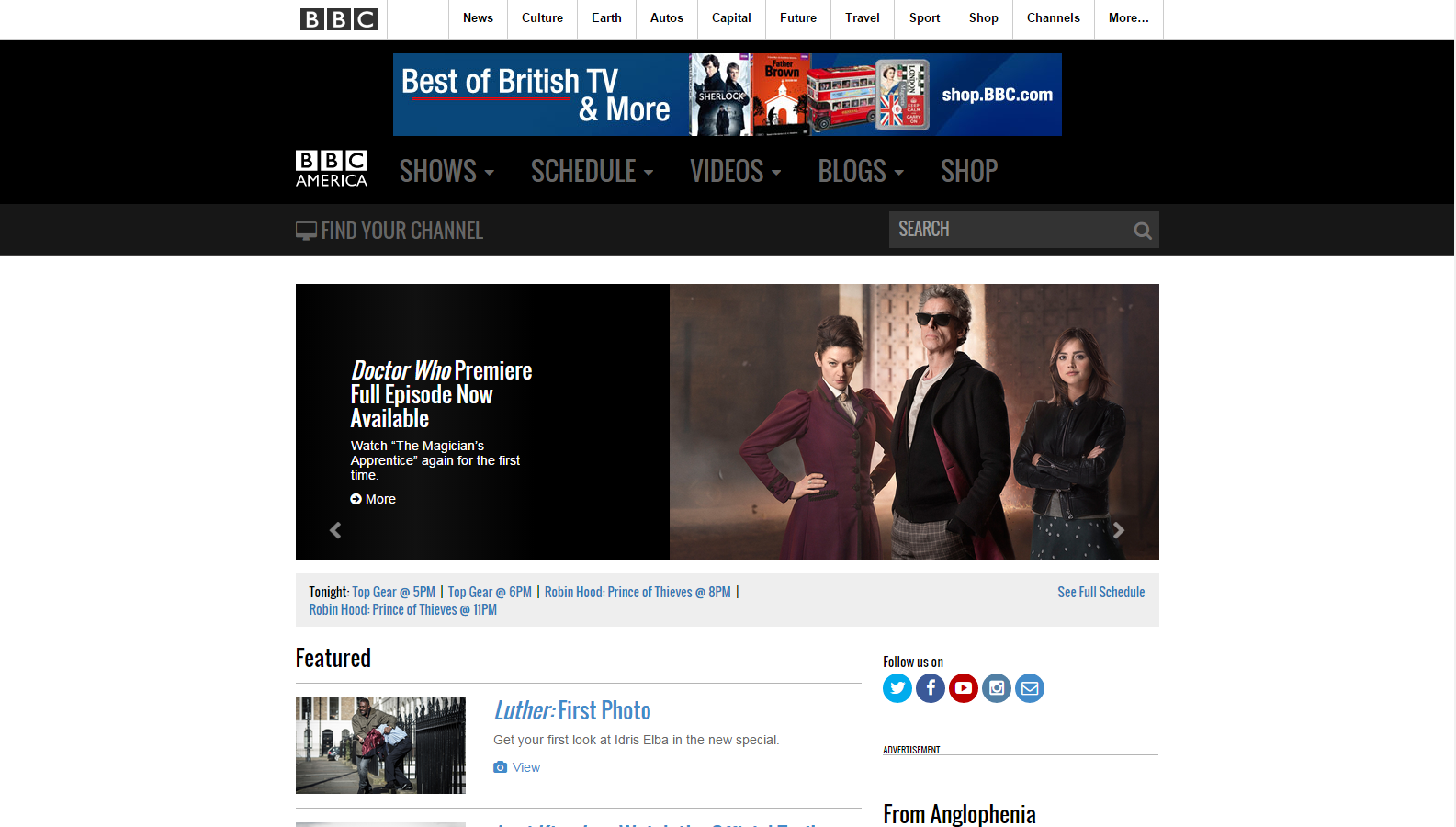Open the Blogs dropdown menu
This screenshot has height=827, width=1456.
(861, 171)
